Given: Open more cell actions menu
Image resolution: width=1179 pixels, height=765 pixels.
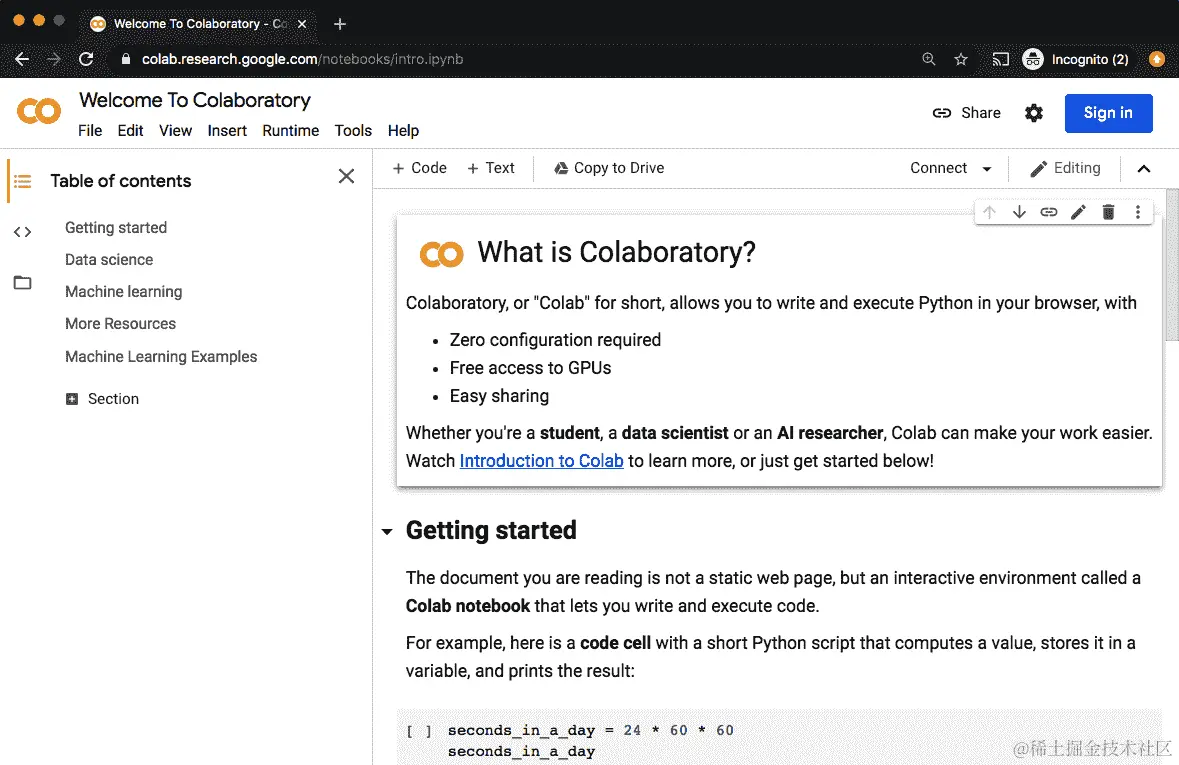Looking at the screenshot, I should coord(1138,212).
